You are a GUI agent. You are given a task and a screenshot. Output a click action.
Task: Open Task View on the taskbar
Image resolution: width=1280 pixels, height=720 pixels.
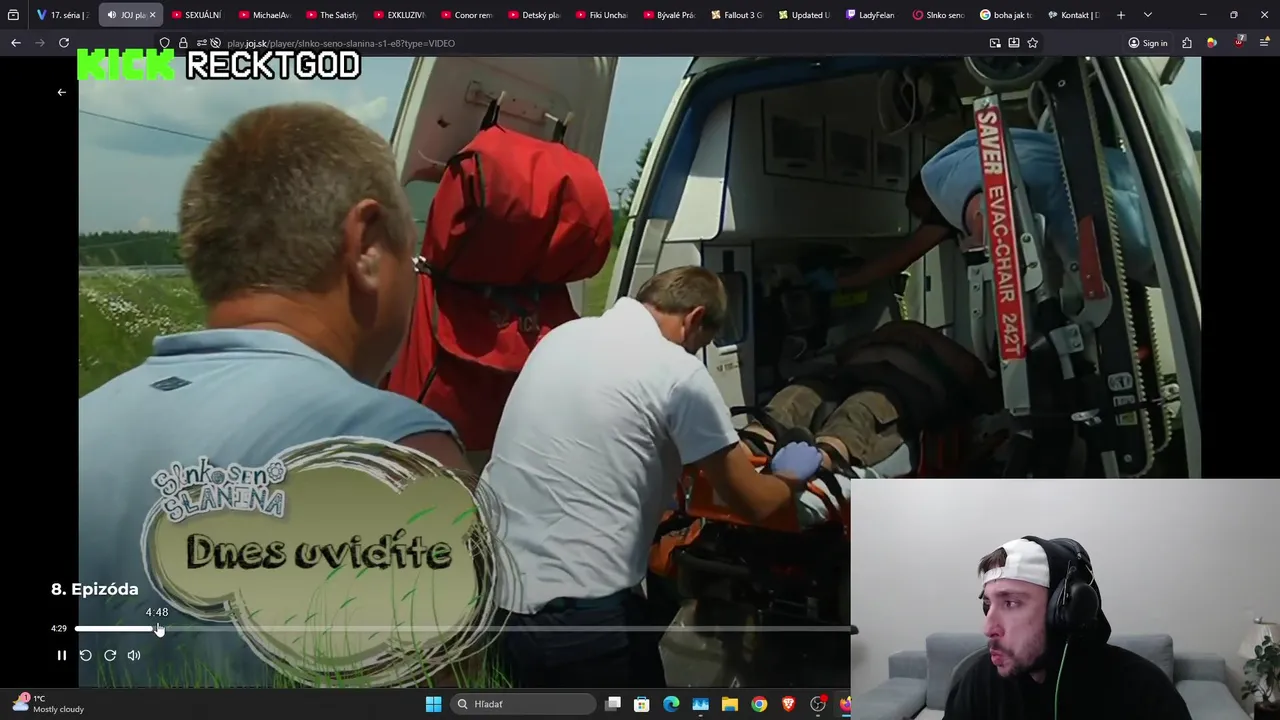[613, 704]
